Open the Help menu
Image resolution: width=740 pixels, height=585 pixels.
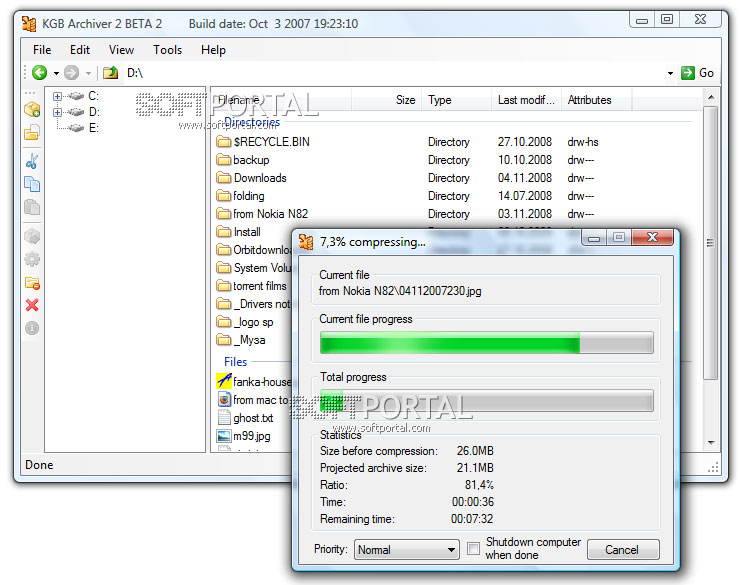(213, 50)
